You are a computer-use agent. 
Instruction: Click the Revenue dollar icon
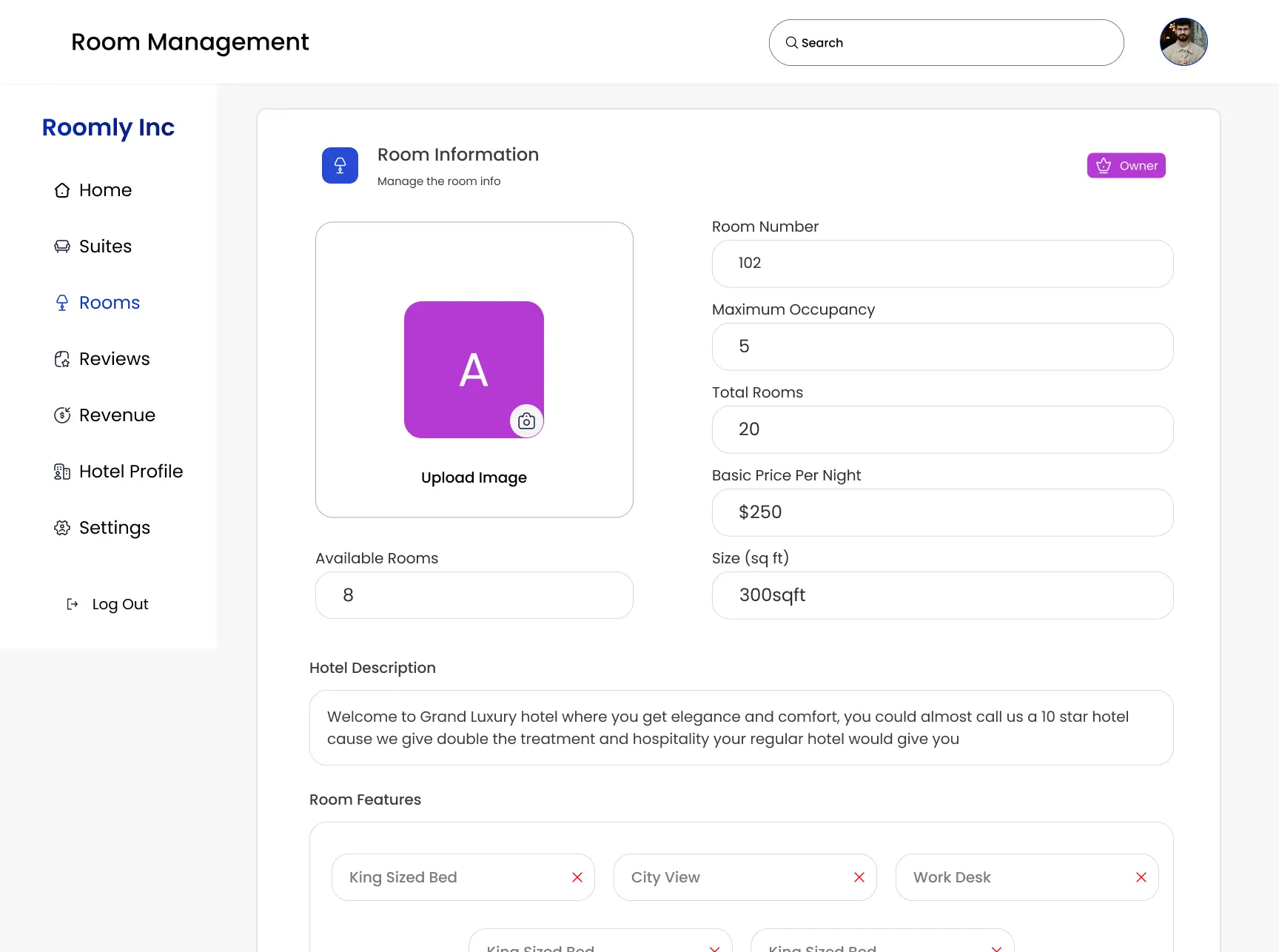coord(62,415)
